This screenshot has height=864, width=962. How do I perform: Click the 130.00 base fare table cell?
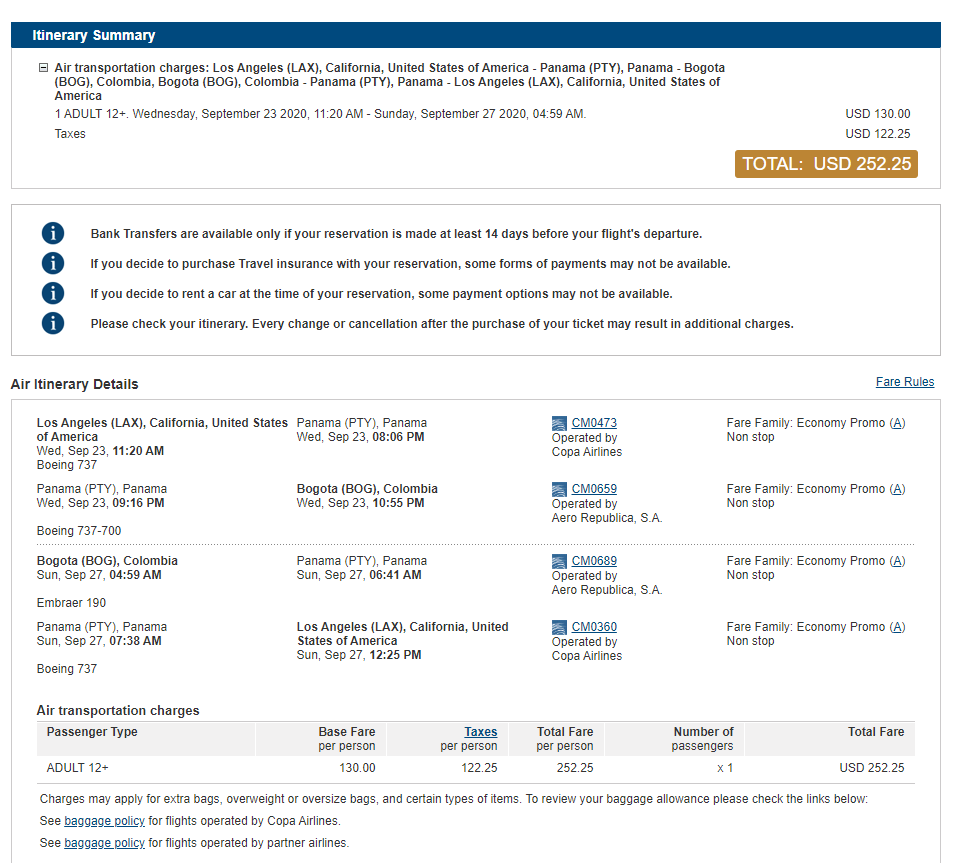point(357,768)
